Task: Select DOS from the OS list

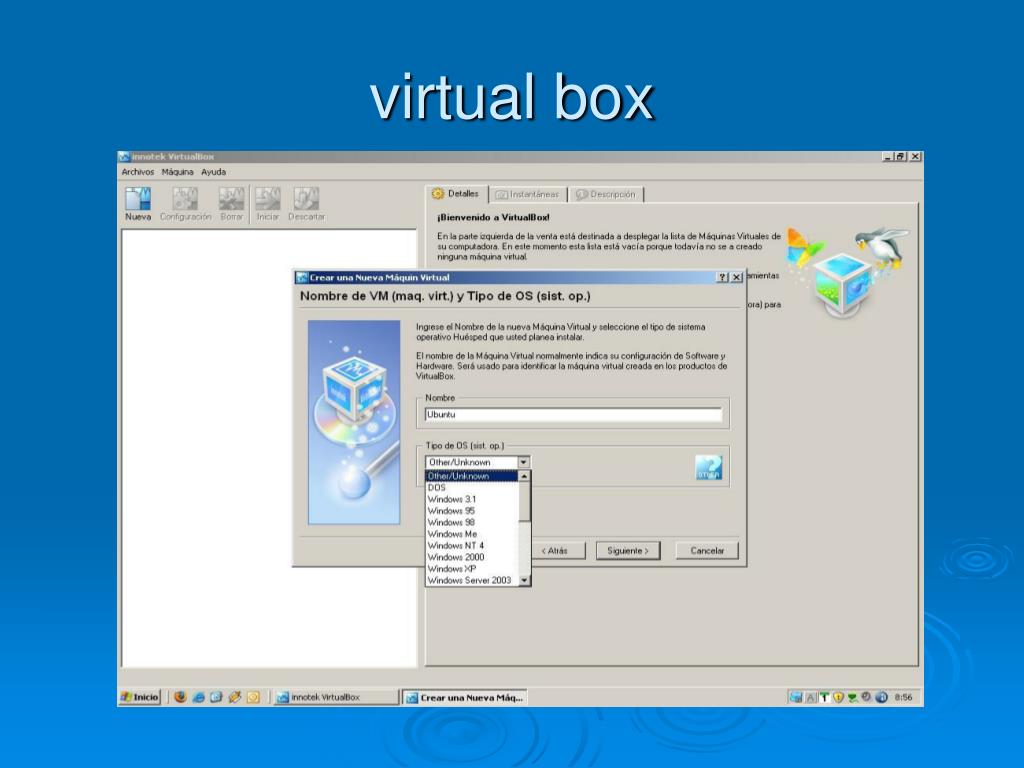Action: coord(472,488)
